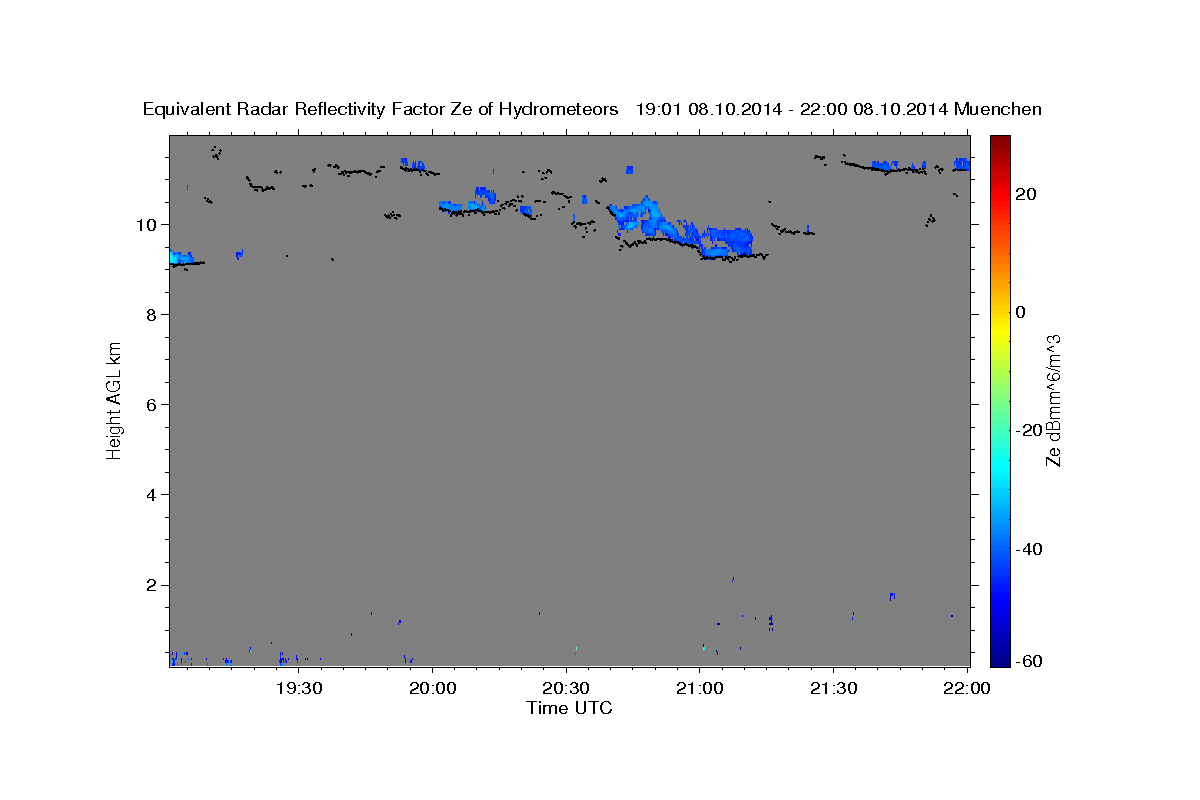The width and height of the screenshot is (1200, 800).
Task: Click the '22:00' time tick label
Action: click(967, 688)
